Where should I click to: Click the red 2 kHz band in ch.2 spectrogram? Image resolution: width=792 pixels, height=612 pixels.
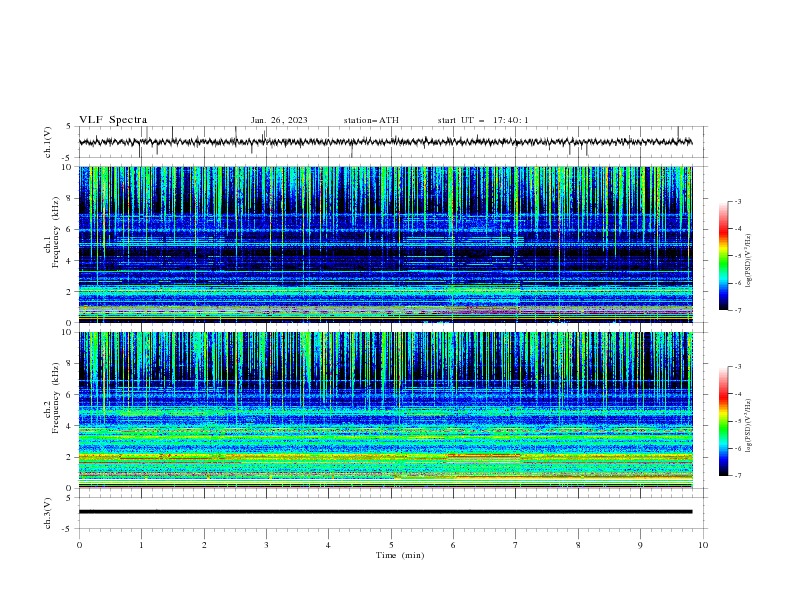(x=483, y=455)
